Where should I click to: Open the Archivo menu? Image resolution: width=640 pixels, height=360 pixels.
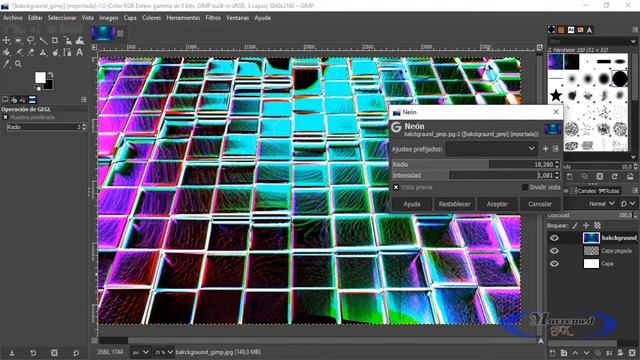click(13, 18)
